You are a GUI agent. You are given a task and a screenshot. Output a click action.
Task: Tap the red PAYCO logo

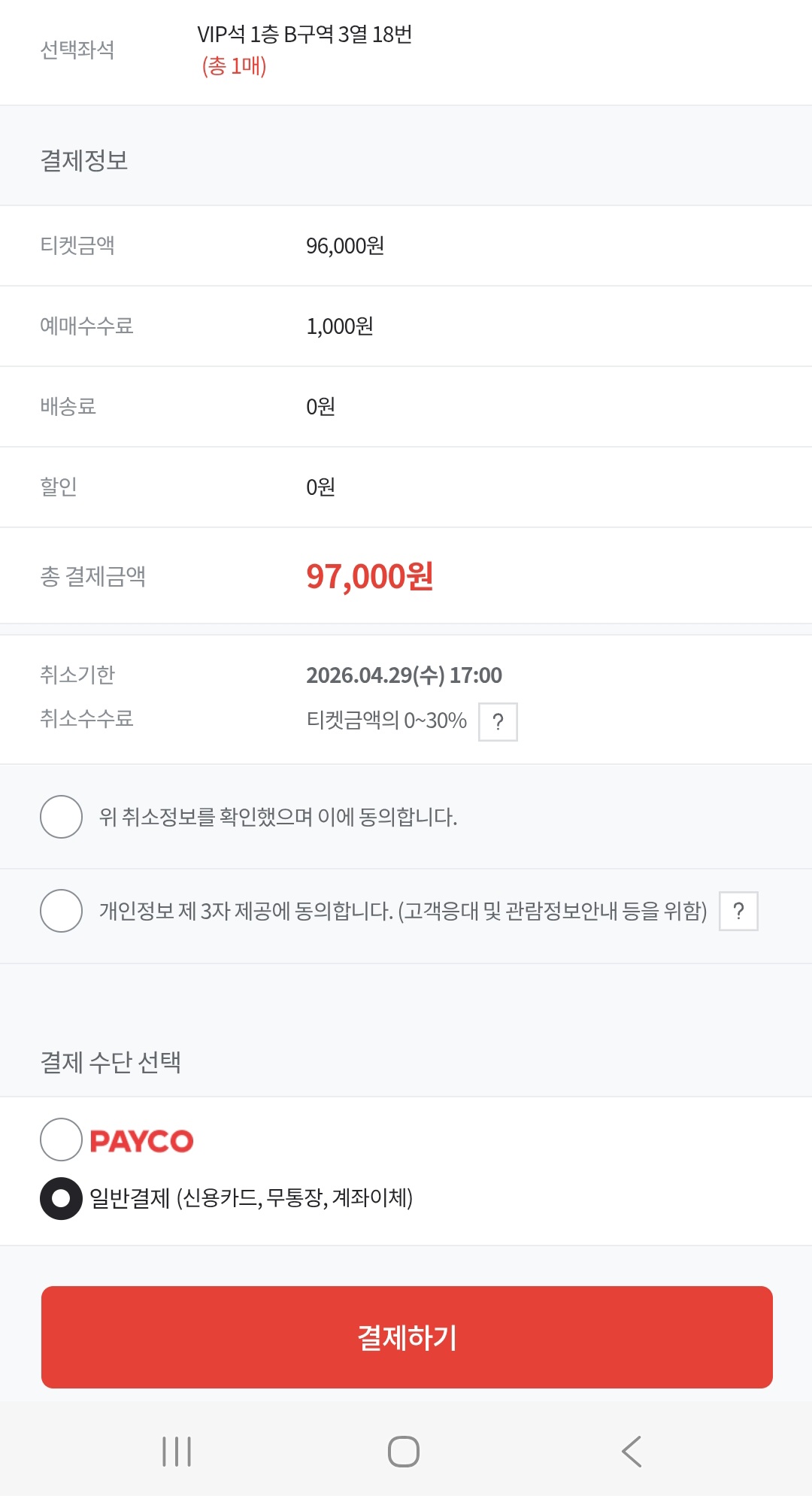(x=141, y=1141)
